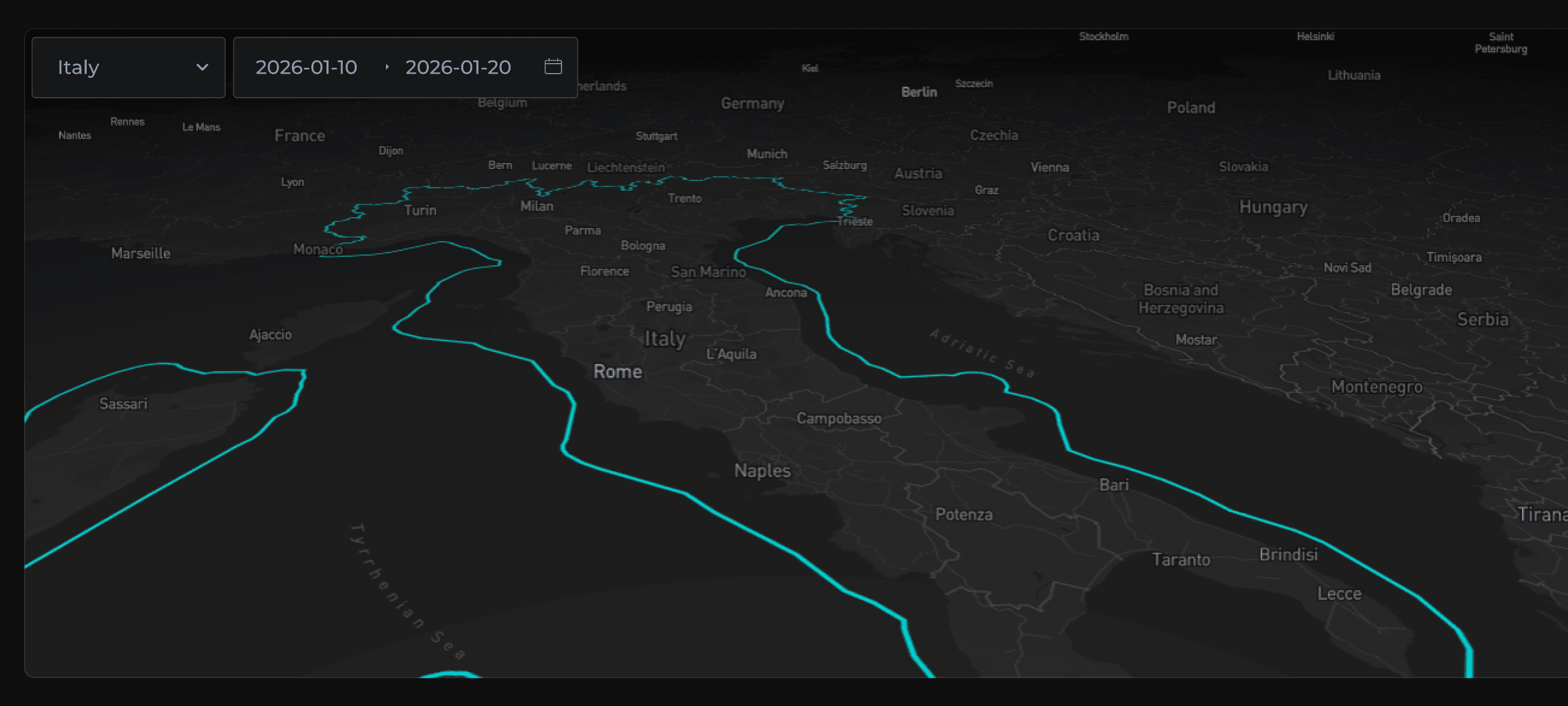Open the Italy country dropdown
The image size is (1568, 706).
128,67
